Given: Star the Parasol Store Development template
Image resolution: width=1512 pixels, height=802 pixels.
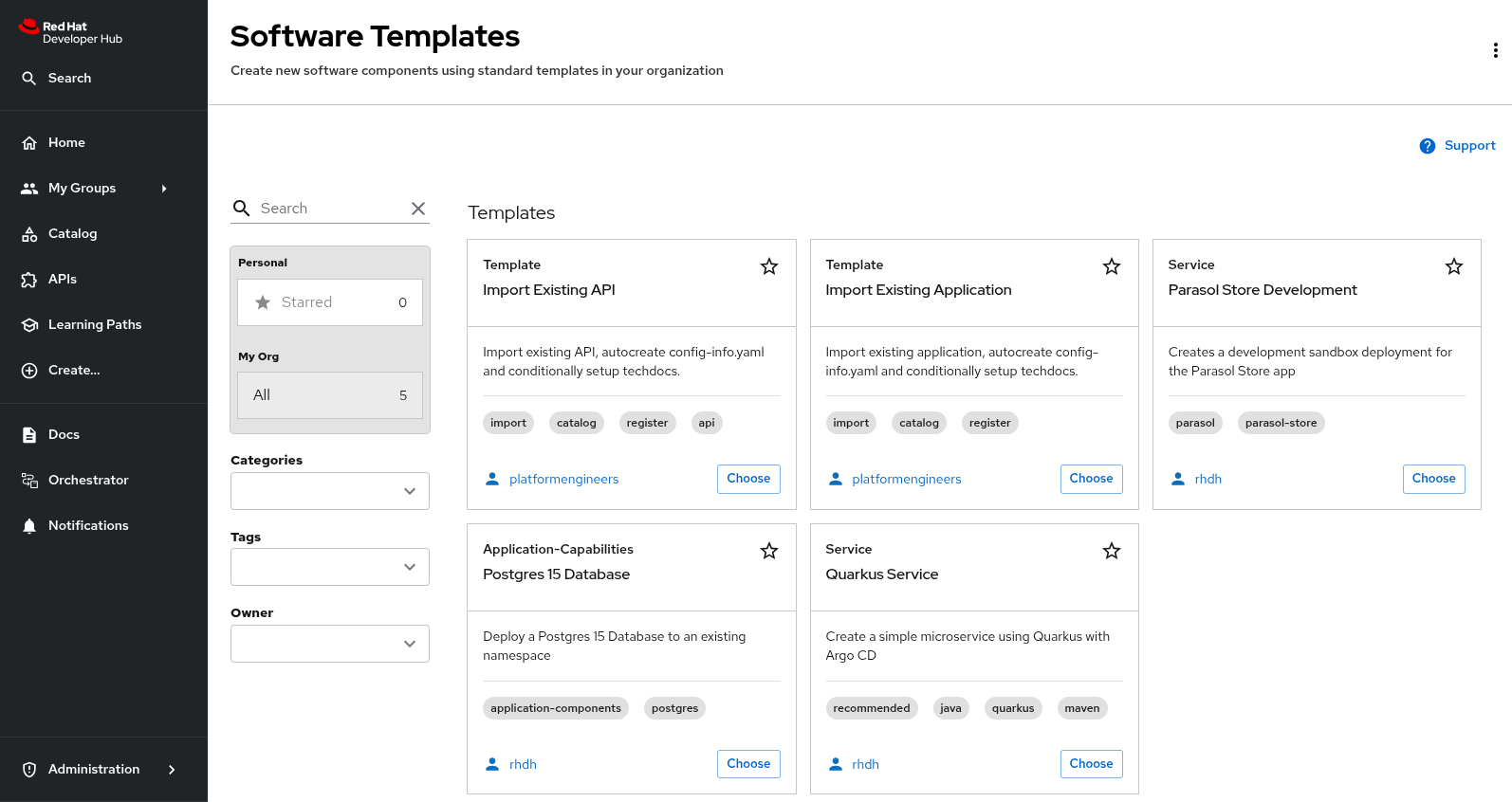Looking at the screenshot, I should pyautogui.click(x=1454, y=266).
